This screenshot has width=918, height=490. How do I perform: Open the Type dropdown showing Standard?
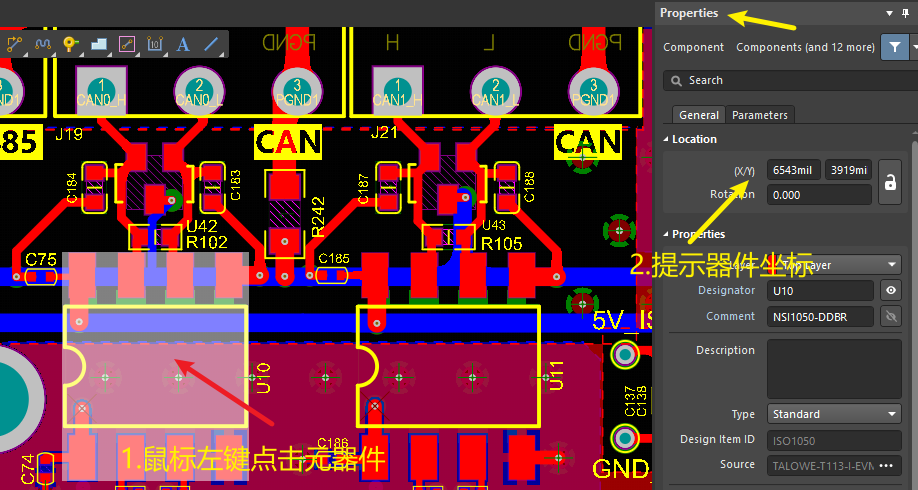834,414
